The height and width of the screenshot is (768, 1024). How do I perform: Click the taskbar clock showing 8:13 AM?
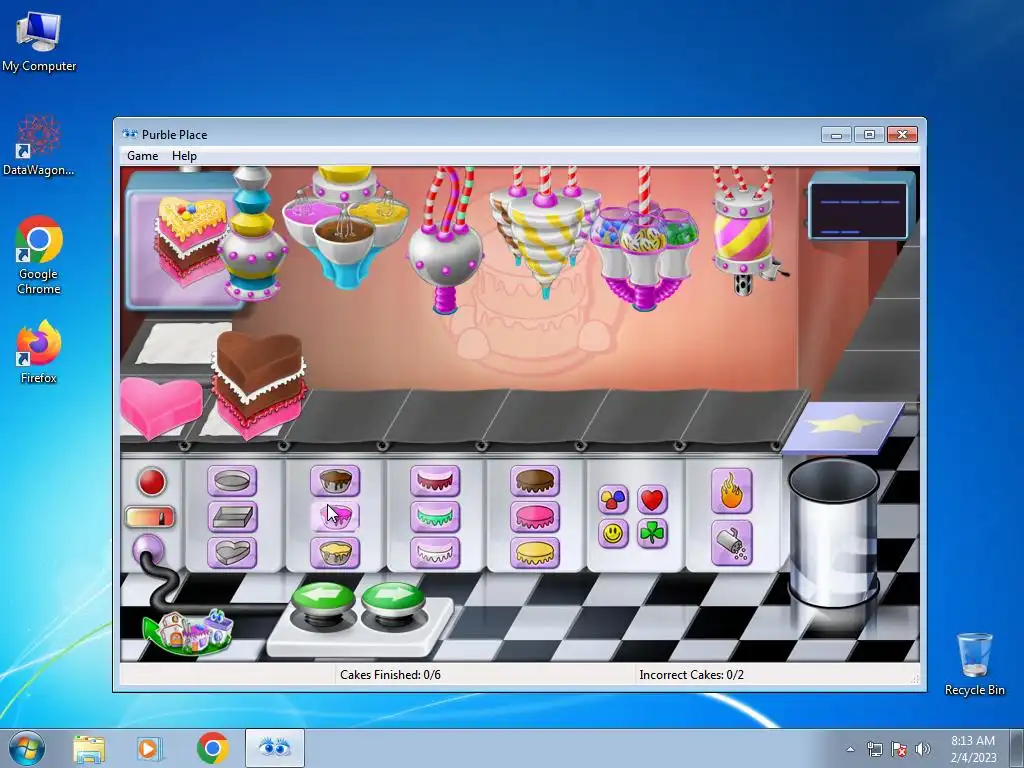coord(973,748)
